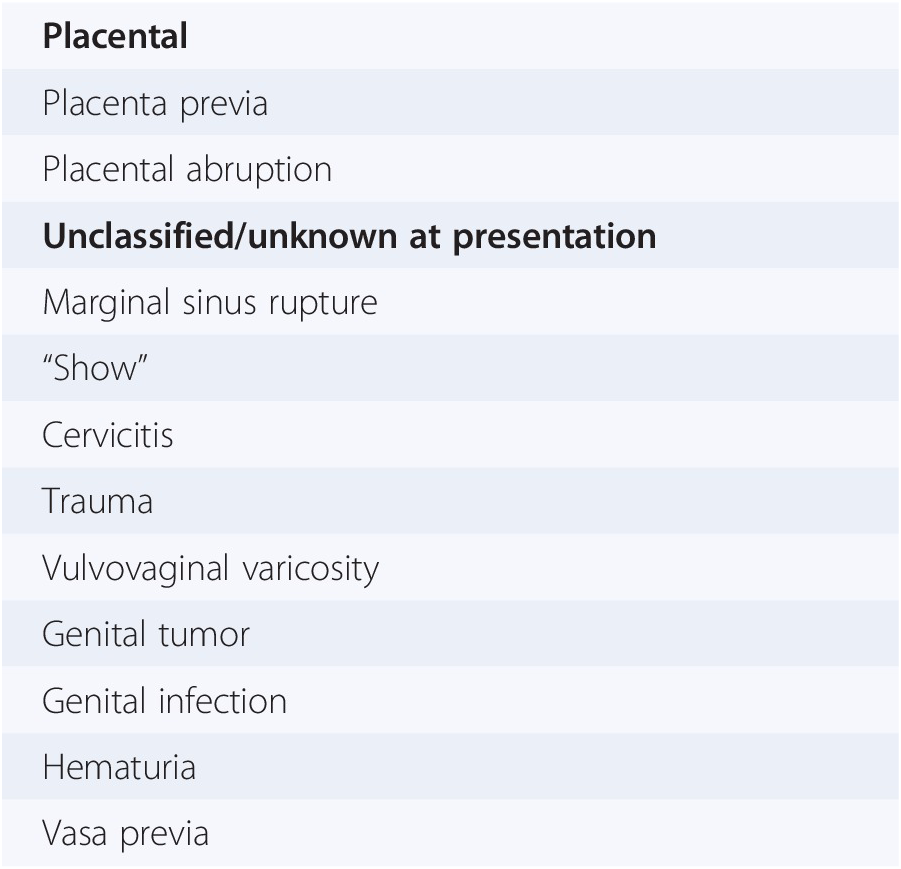
Task: Select the "Show" row
Action: coord(450,368)
